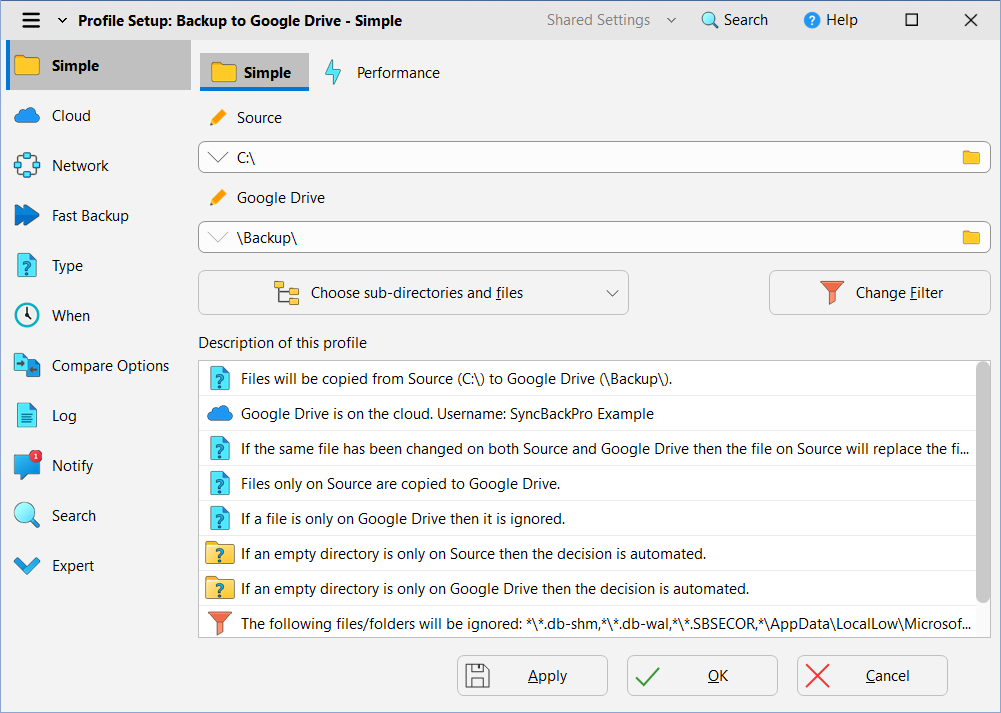Select 'Files only on Source are copied' row
Screen dimensions: 1001x713
tap(587, 484)
